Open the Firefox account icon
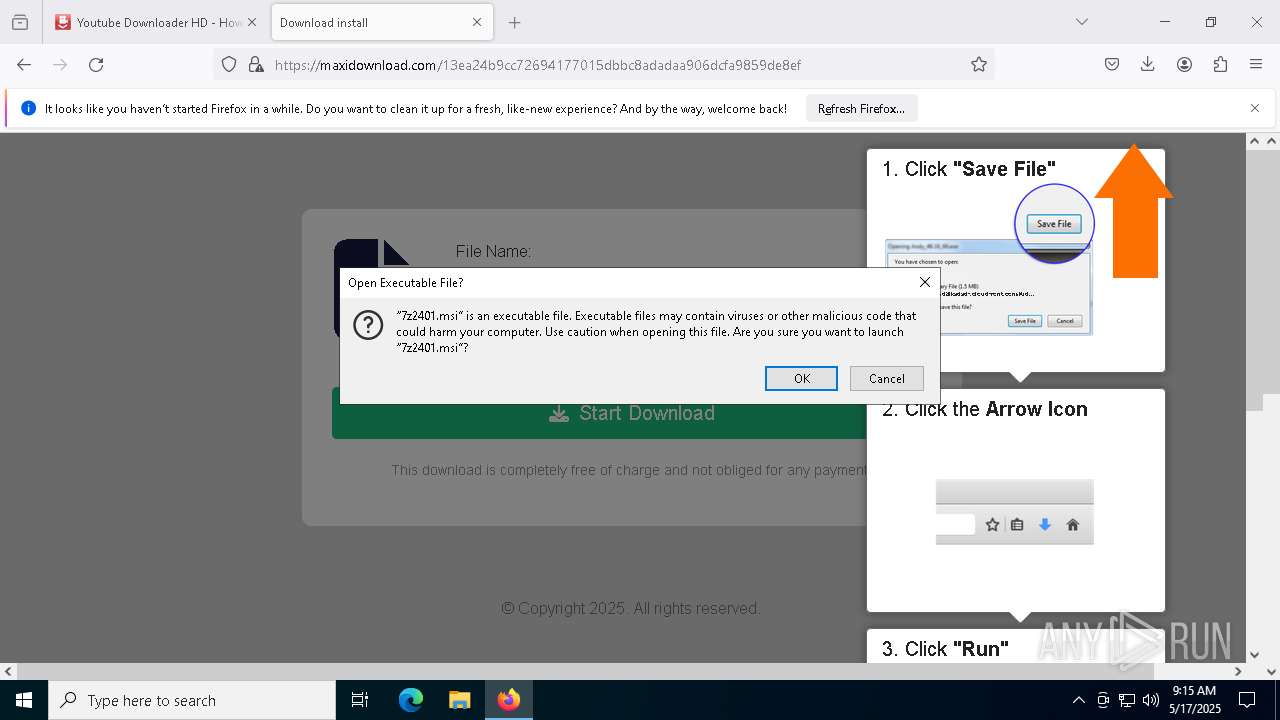Viewport: 1280px width, 720px height. tap(1184, 64)
